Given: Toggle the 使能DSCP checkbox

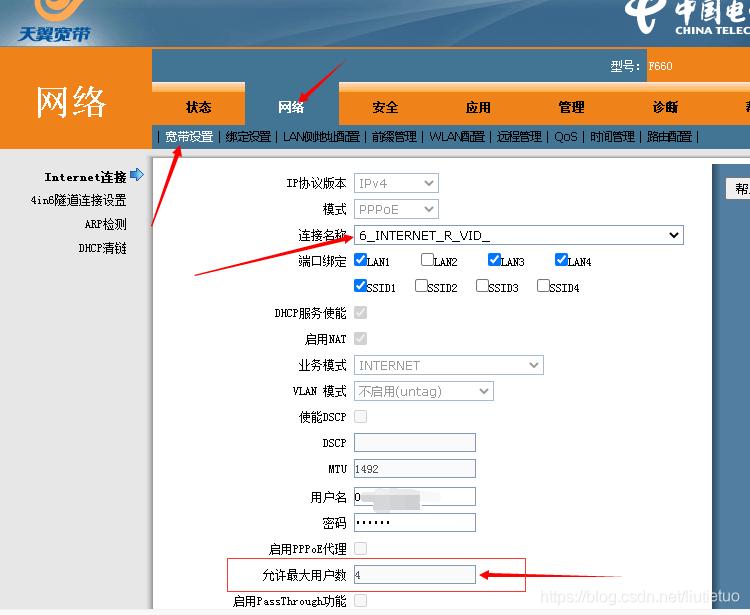Looking at the screenshot, I should click(360, 417).
